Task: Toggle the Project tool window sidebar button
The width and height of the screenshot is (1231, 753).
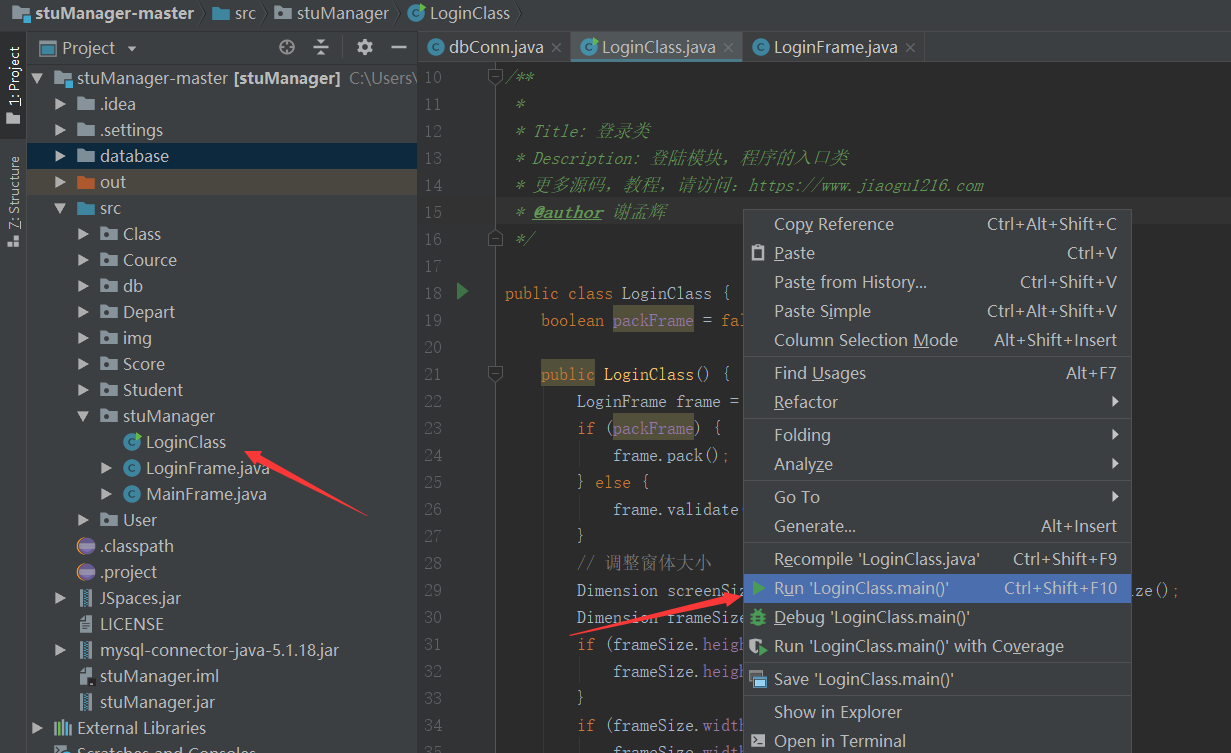Action: click(x=14, y=85)
